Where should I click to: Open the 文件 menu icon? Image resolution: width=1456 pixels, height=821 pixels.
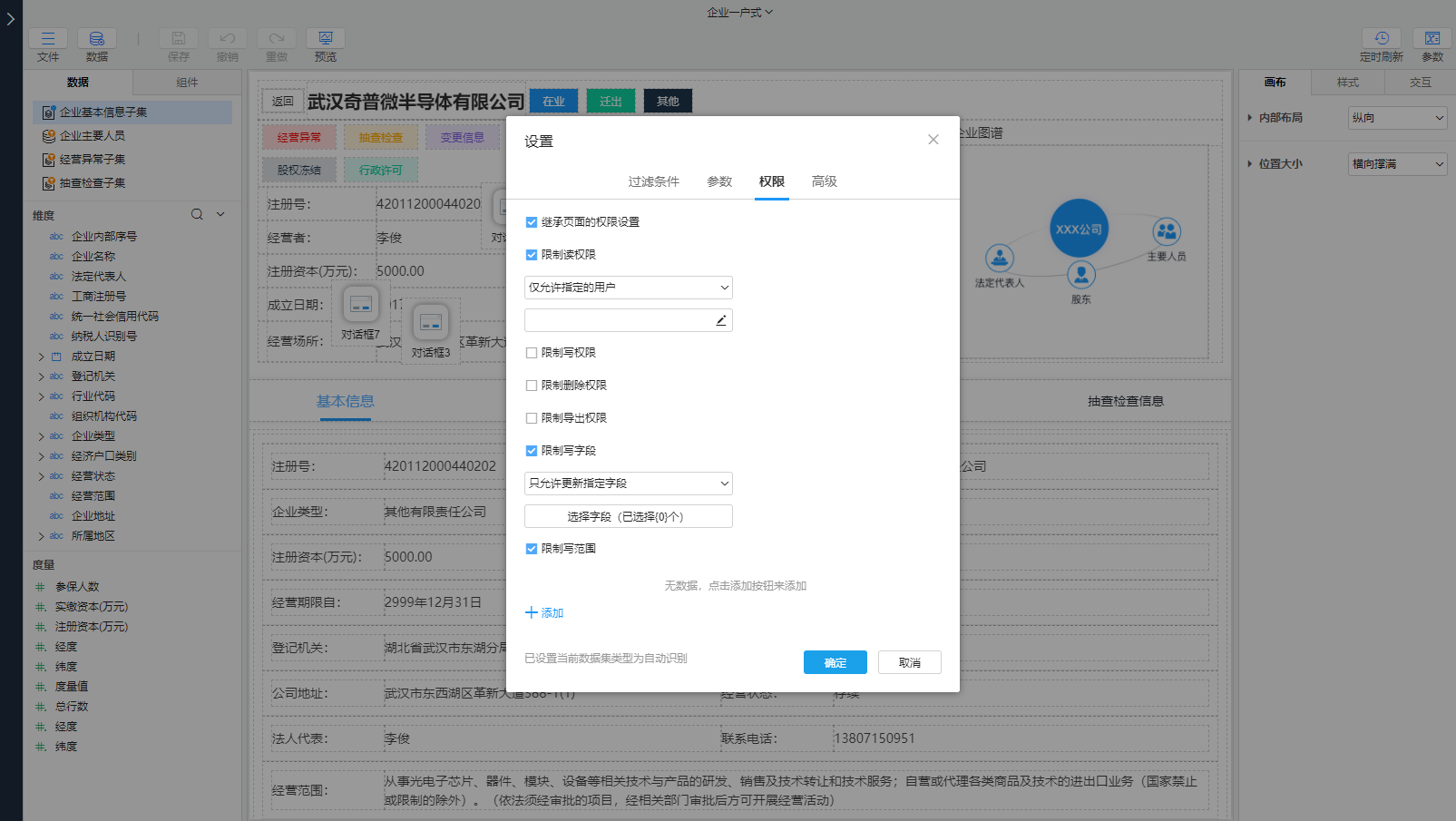(x=48, y=38)
